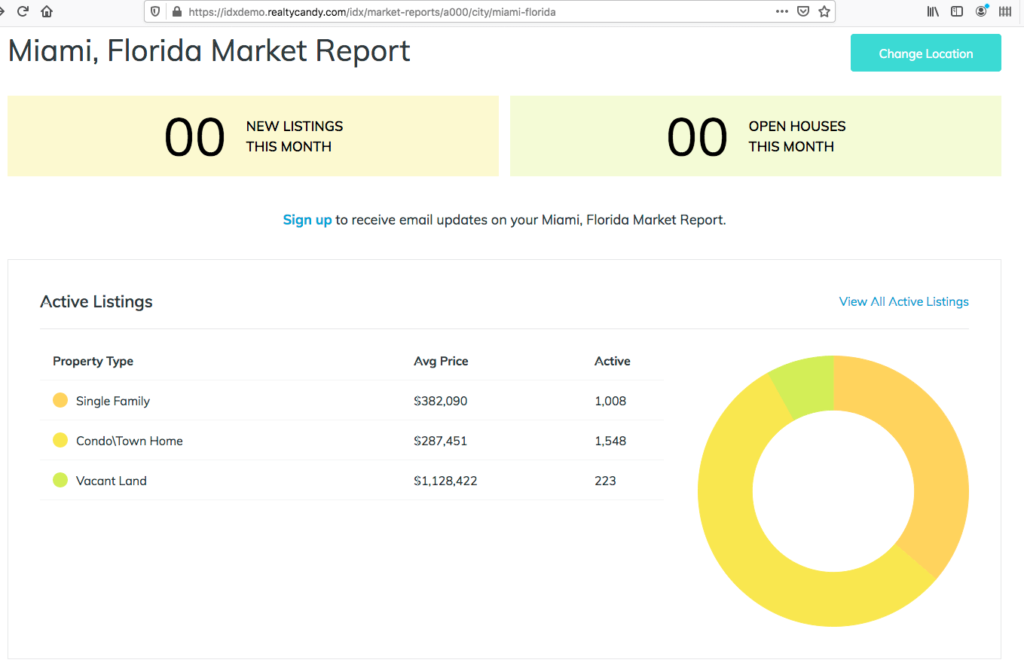This screenshot has width=1024, height=669.
Task: Click the rightmost toolbar extension icon
Action: 1005,11
